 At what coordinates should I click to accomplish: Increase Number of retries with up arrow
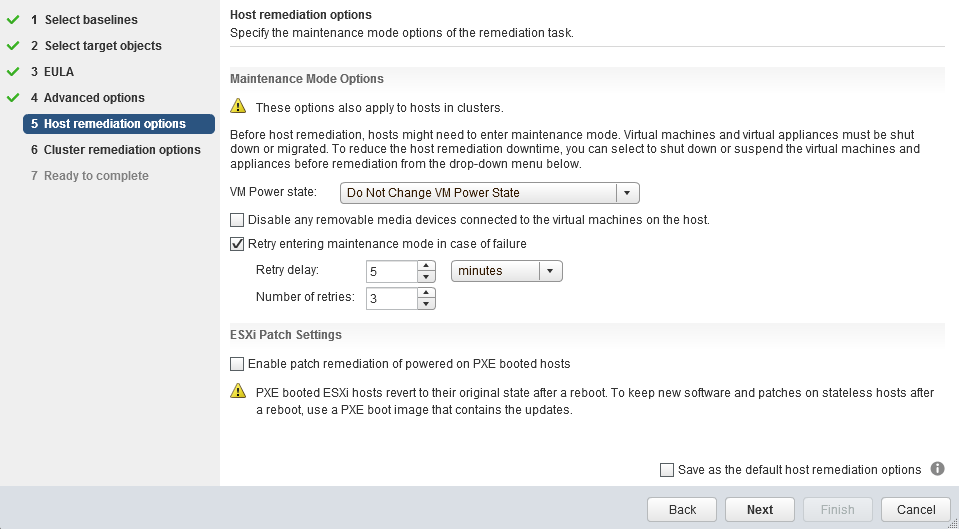426,293
